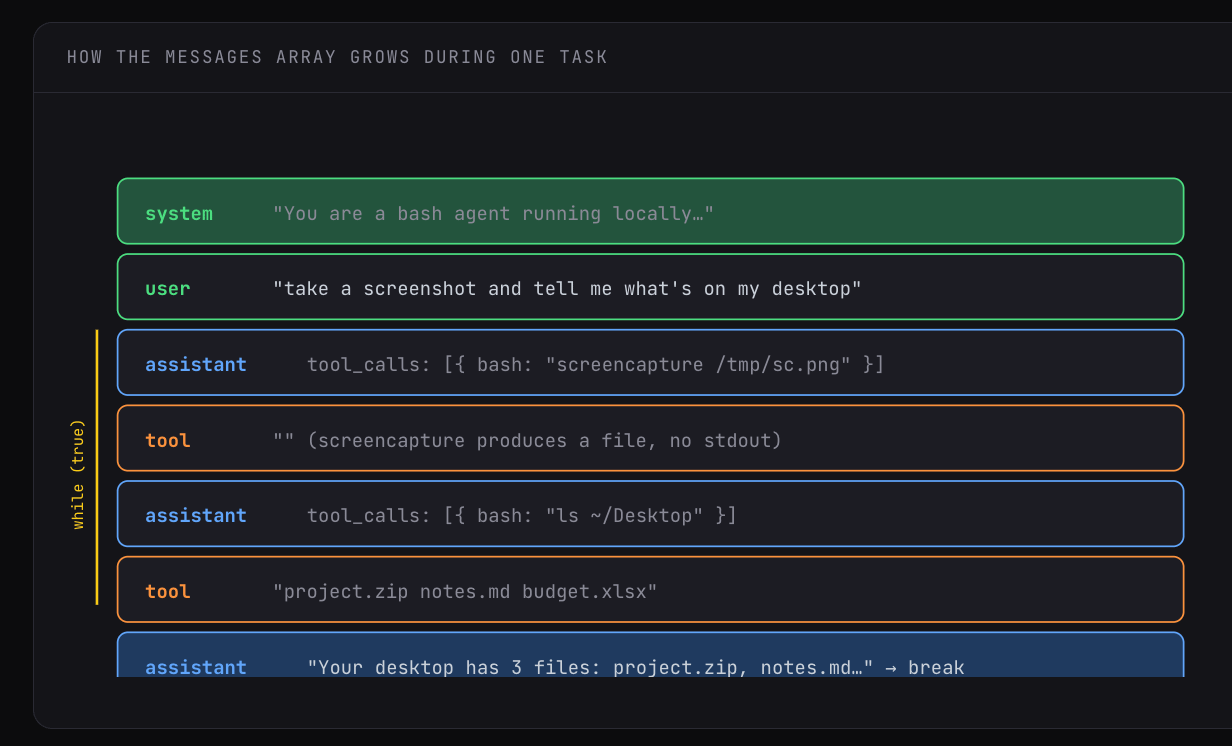1232x746 pixels.
Task: Click the "user" role label
Action: [x=168, y=289]
